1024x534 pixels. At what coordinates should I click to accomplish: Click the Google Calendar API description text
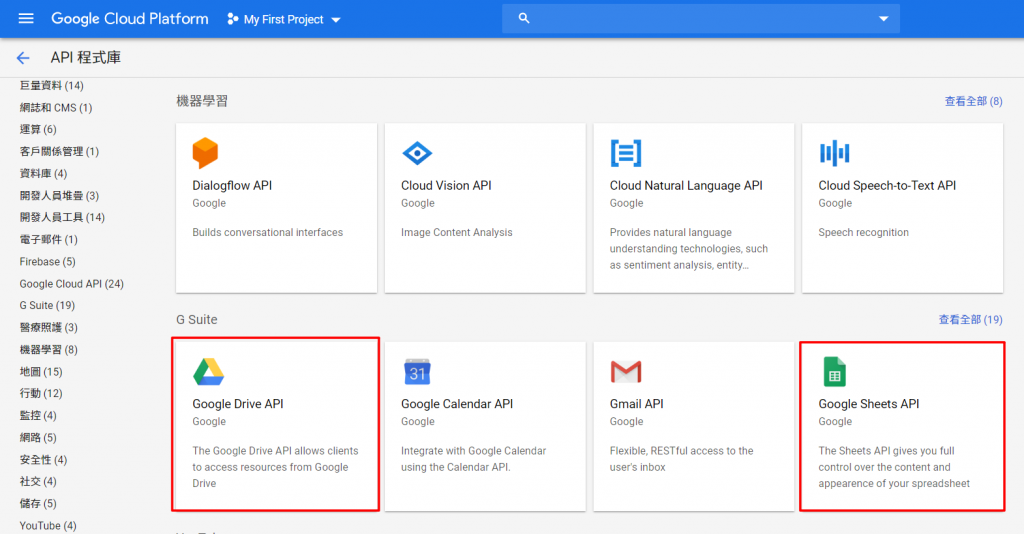coord(473,459)
